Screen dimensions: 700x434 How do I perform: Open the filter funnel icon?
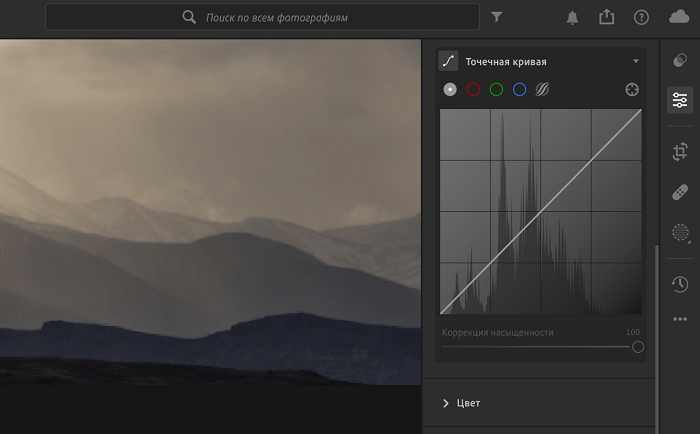(x=497, y=17)
